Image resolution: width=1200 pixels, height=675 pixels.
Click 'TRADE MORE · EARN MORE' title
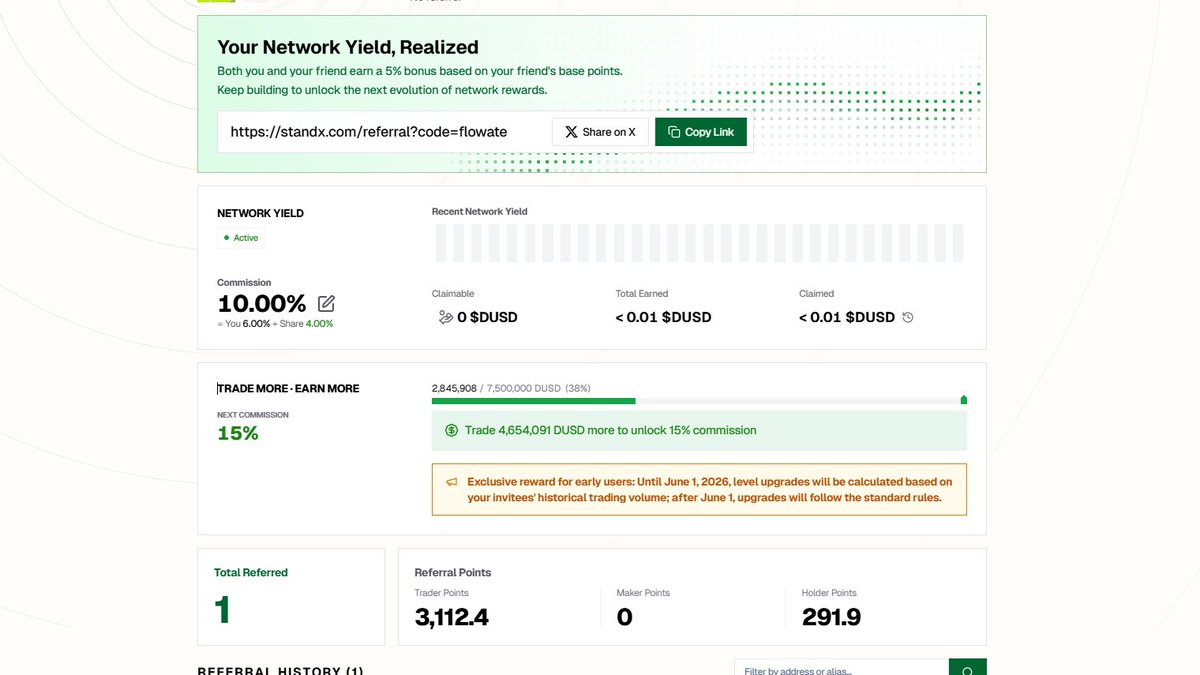pyautogui.click(x=288, y=388)
